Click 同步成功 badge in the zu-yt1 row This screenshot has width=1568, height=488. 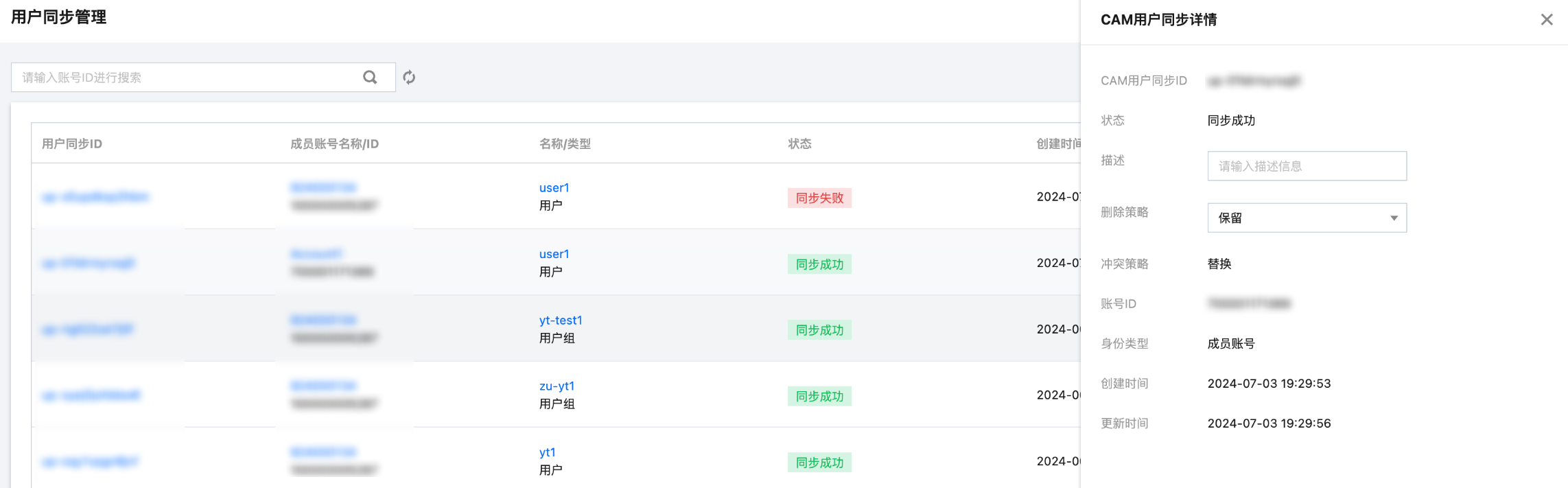819,397
